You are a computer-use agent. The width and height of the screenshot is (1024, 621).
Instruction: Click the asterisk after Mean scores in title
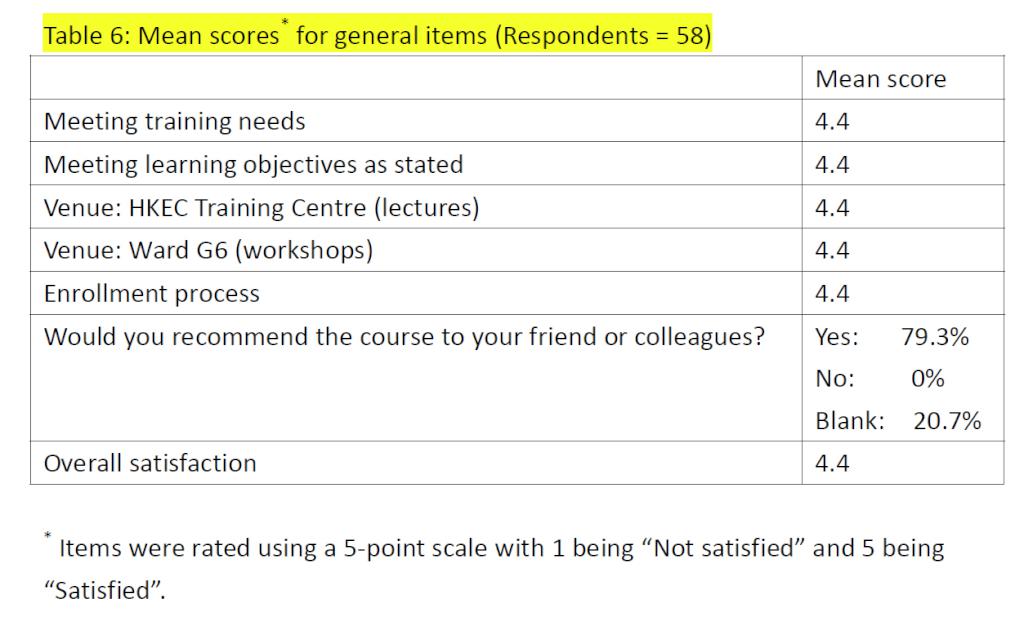[x=285, y=22]
